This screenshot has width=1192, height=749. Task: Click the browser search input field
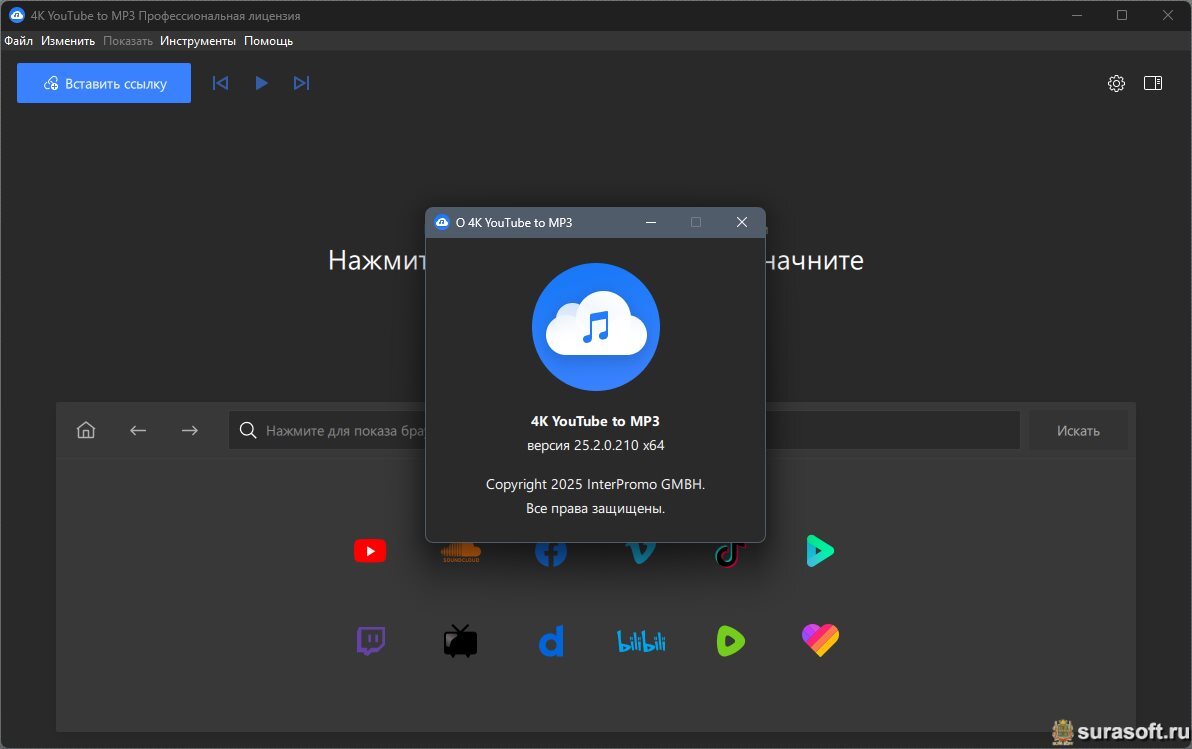pyautogui.click(x=623, y=430)
